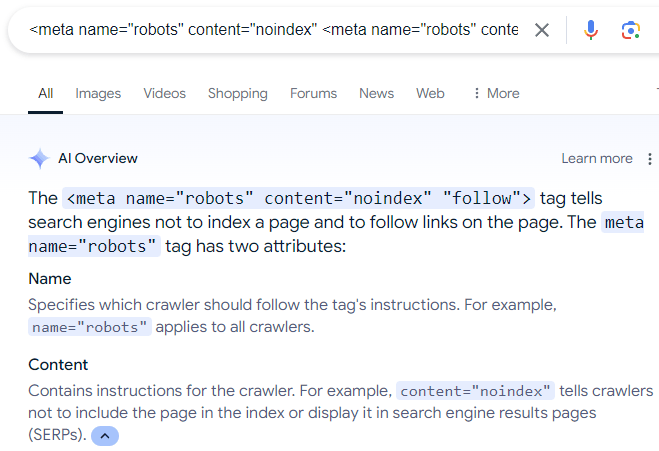This screenshot has width=659, height=451.
Task: Select the All results tab
Action: click(x=45, y=93)
